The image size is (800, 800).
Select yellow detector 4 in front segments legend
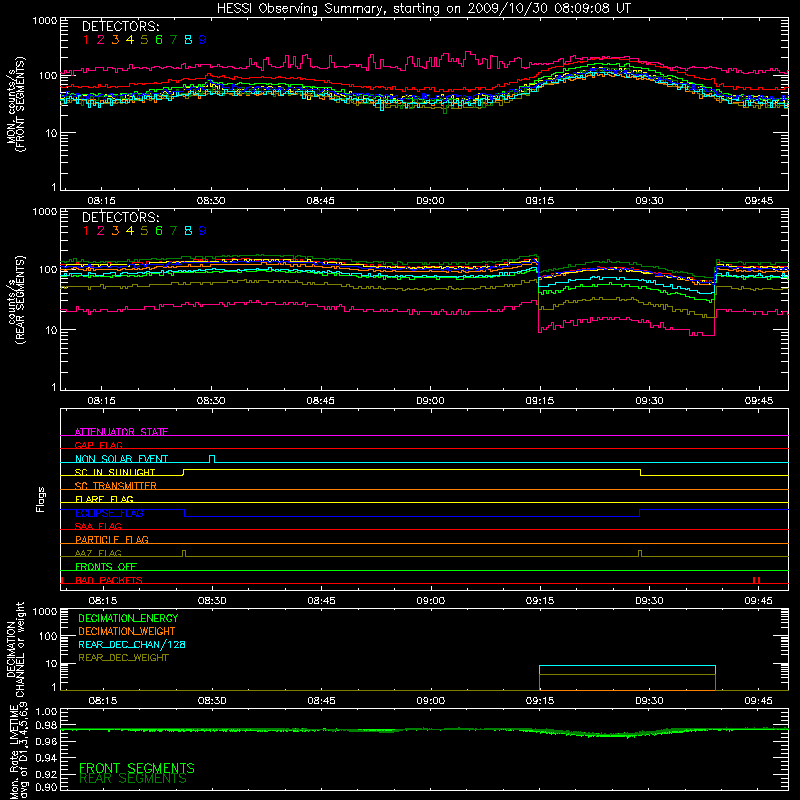coord(130,40)
